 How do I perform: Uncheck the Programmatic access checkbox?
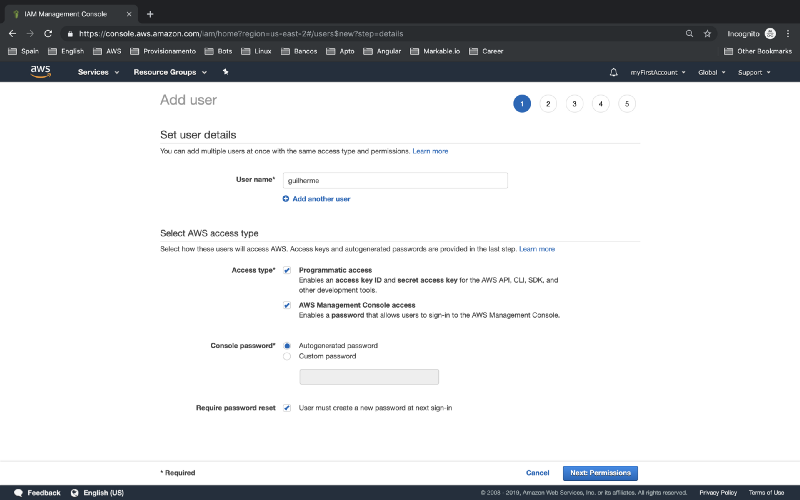pyautogui.click(x=287, y=270)
